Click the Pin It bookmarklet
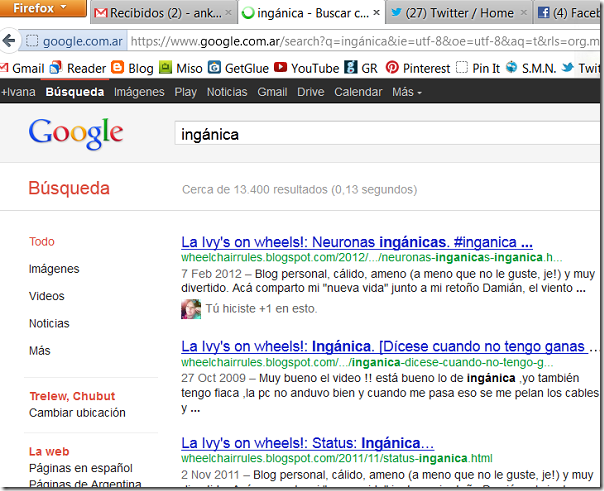This screenshot has height=491, width=604. coord(478,68)
